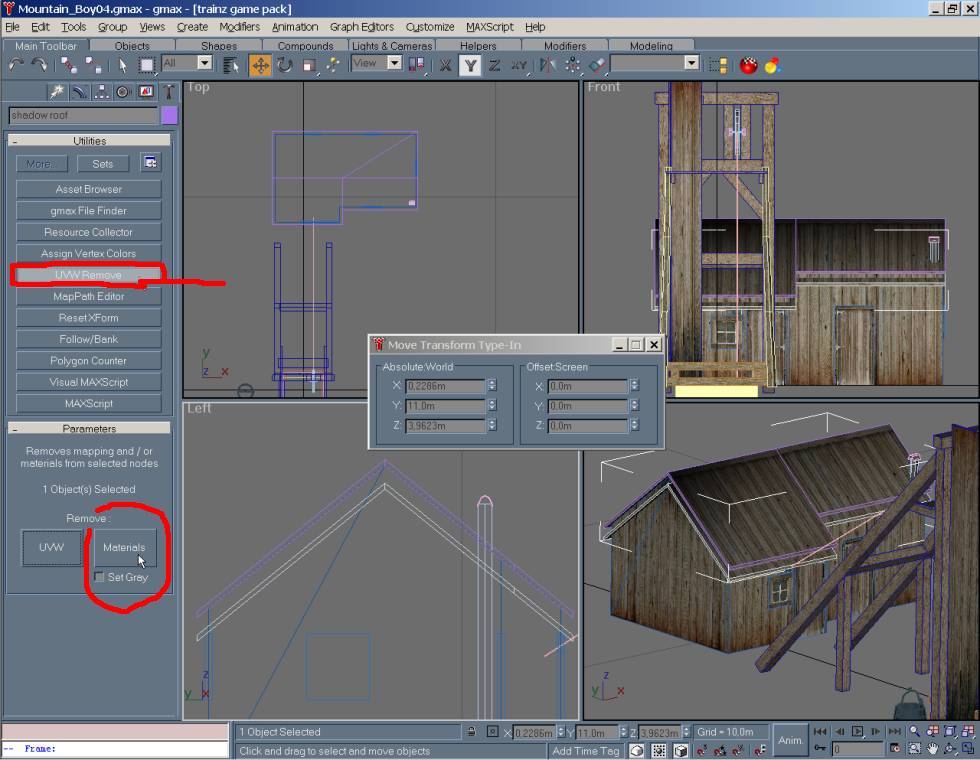The height and width of the screenshot is (760, 980).
Task: Select the Unlink Selection tool
Action: click(x=93, y=65)
